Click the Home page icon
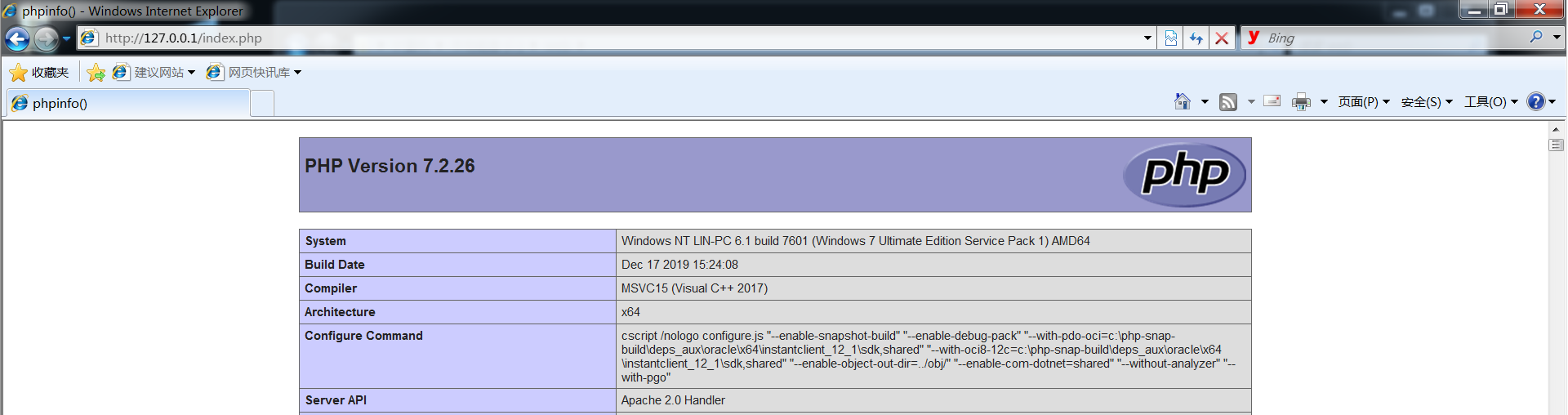Screen dimensions: 1568x415 1183,101
